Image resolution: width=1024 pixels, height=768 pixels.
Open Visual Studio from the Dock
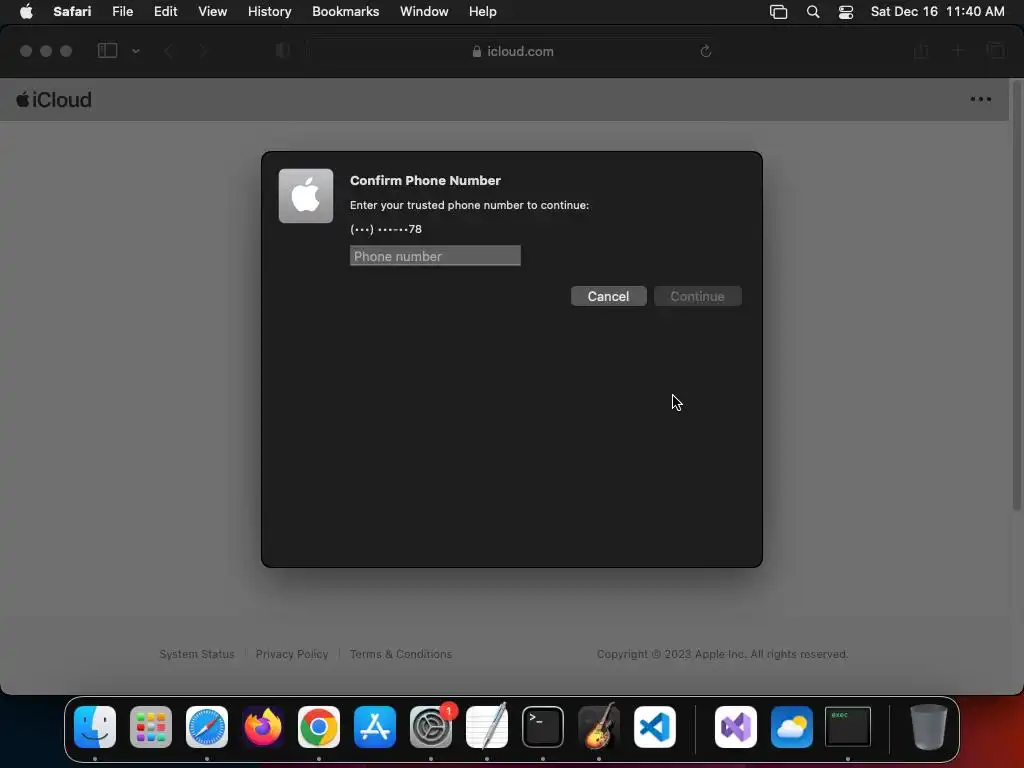click(736, 727)
